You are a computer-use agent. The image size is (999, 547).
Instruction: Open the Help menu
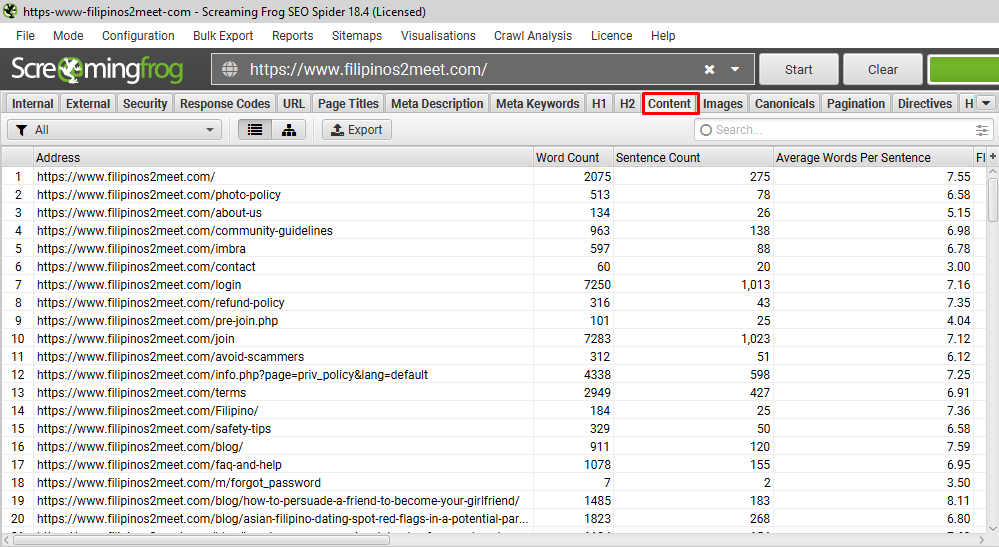[663, 36]
